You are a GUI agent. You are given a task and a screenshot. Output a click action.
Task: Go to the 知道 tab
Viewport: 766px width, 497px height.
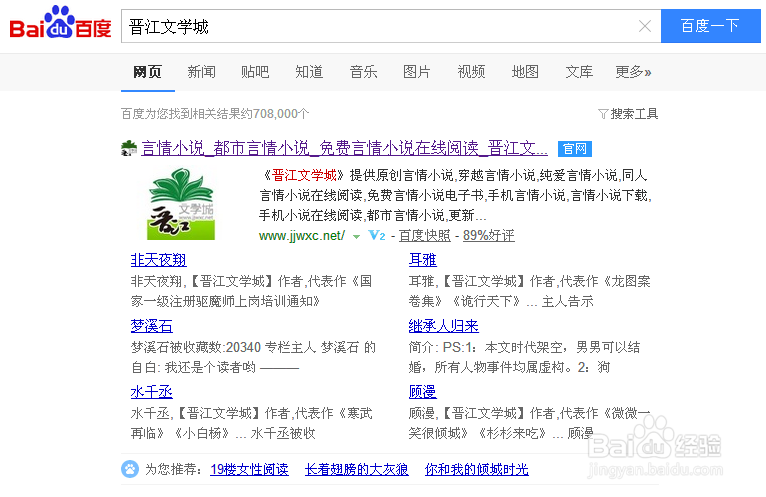[x=309, y=72]
